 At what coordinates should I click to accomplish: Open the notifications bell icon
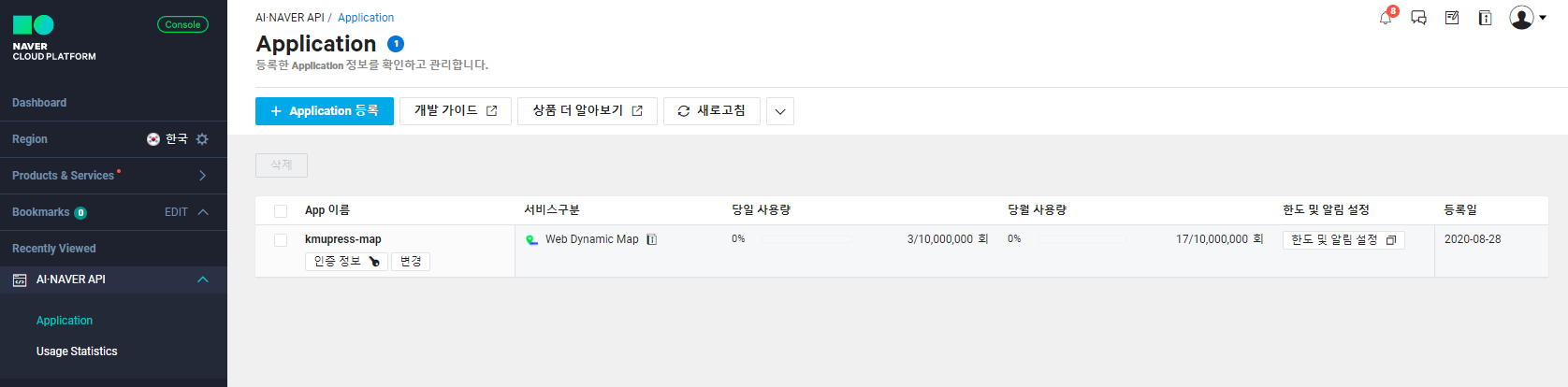(x=1386, y=18)
